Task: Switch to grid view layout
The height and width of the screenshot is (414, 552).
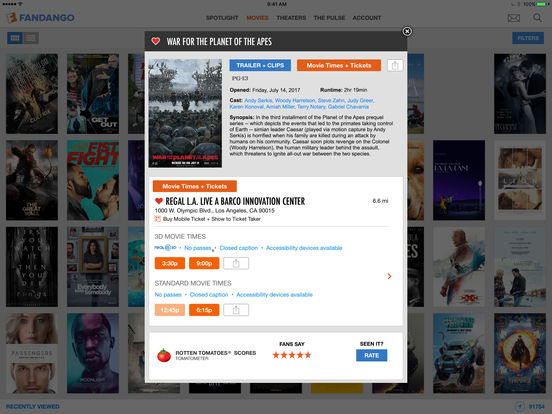Action: click(15, 38)
